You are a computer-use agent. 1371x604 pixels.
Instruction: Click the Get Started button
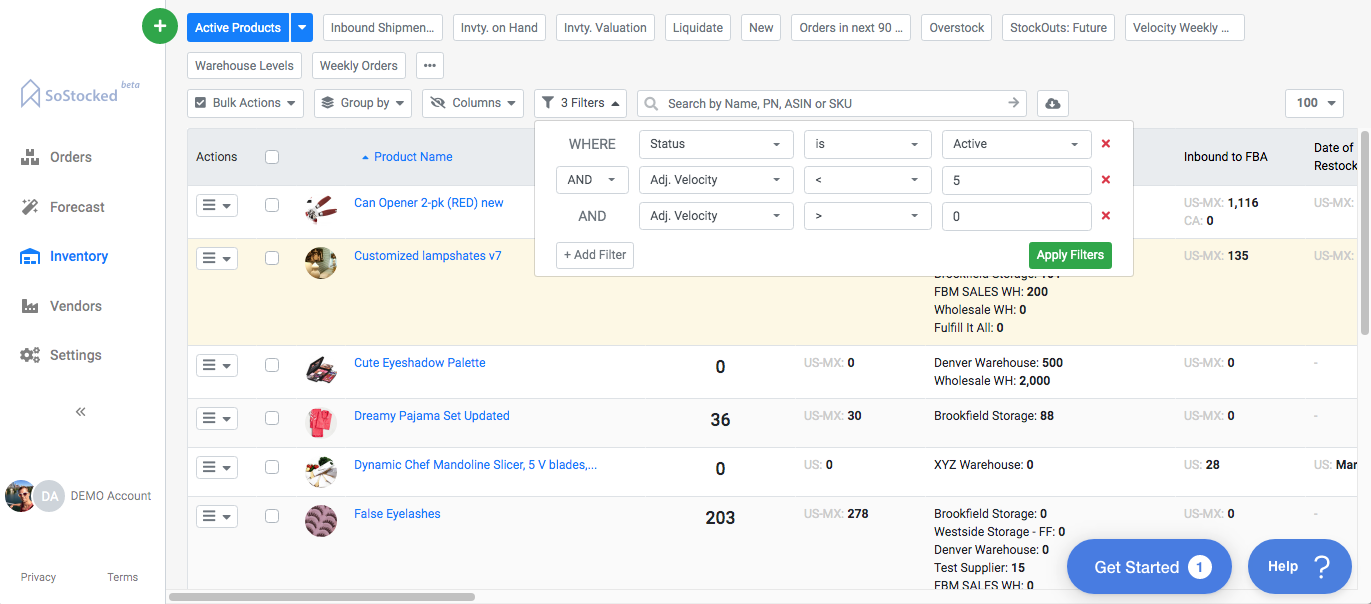point(1149,567)
